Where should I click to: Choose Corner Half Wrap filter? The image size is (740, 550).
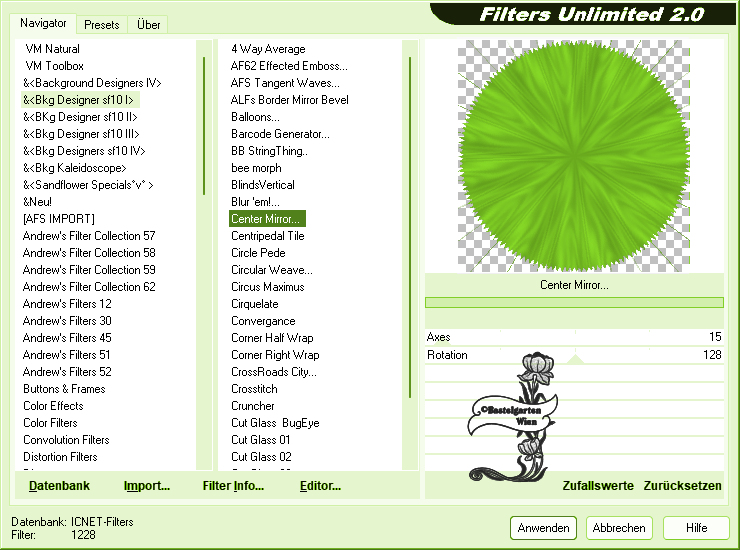(x=272, y=338)
